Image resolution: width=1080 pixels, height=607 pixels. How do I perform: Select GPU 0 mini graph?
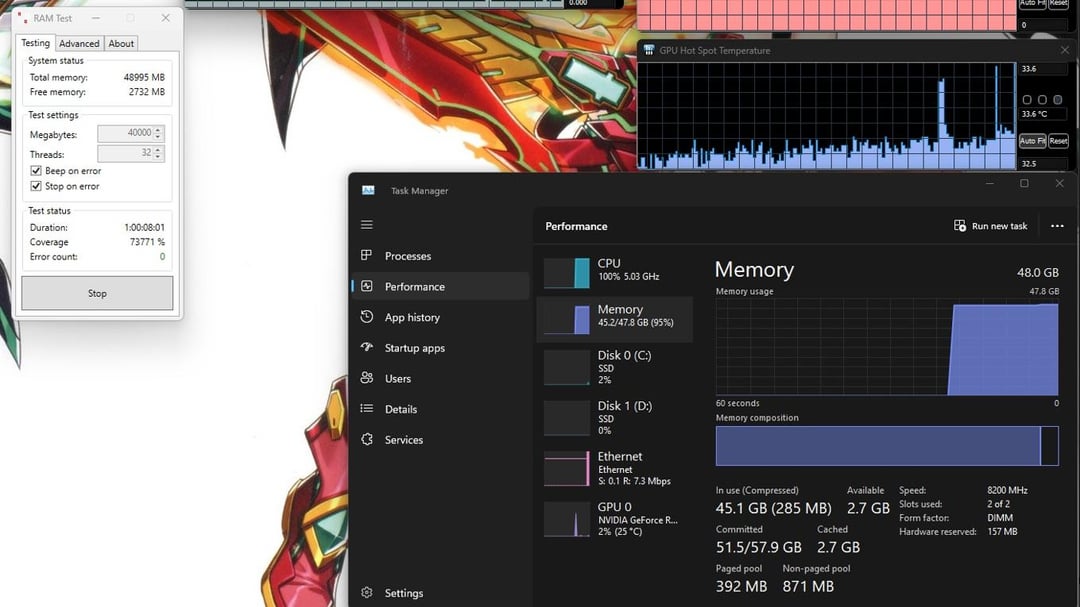coord(567,520)
